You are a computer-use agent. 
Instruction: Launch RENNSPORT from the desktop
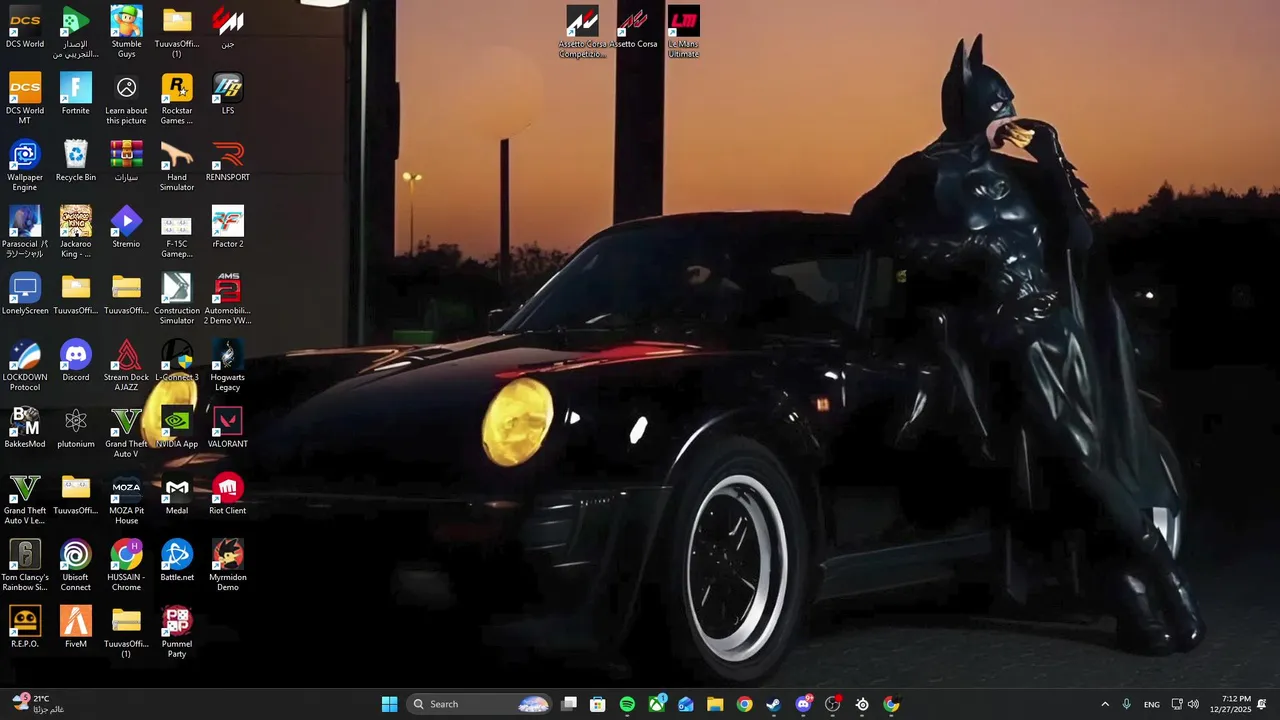228,160
